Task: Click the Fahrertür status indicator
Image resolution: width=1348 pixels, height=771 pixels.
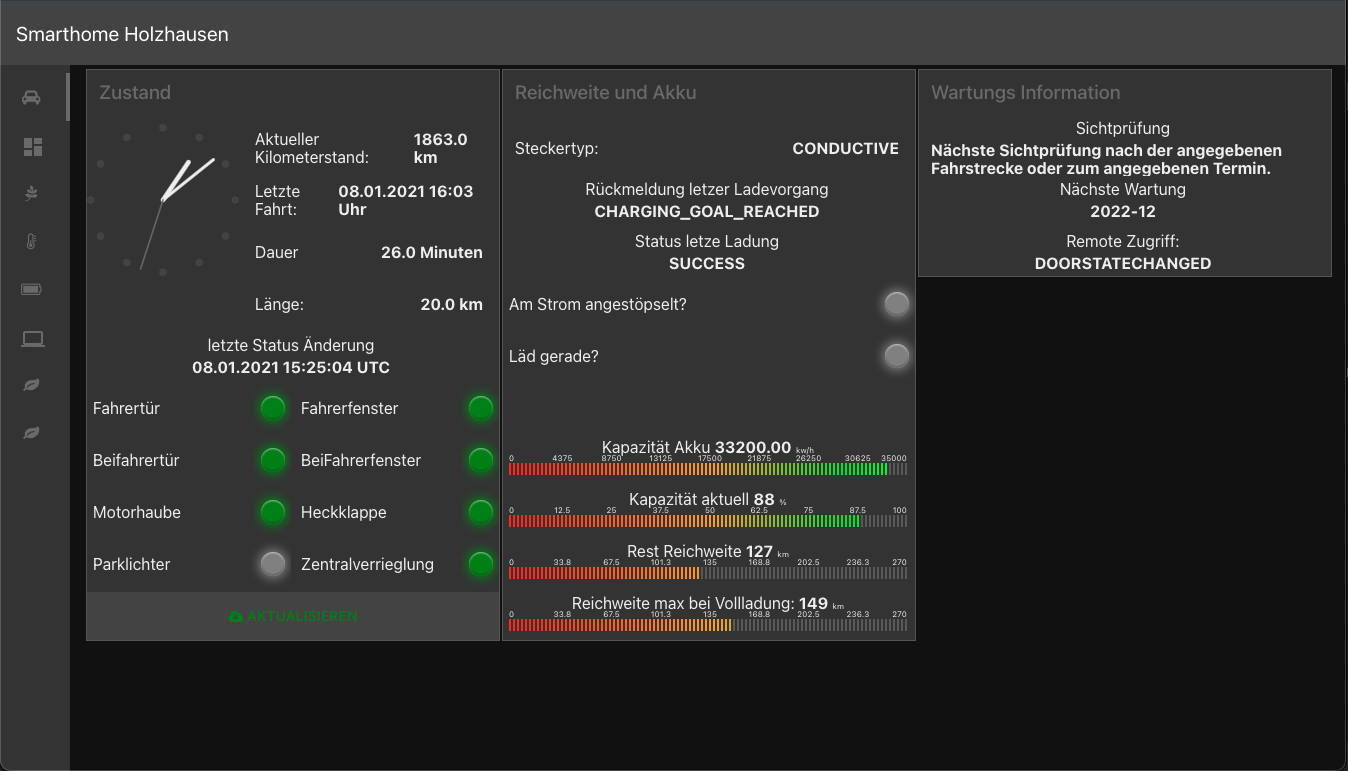Action: pyautogui.click(x=273, y=408)
